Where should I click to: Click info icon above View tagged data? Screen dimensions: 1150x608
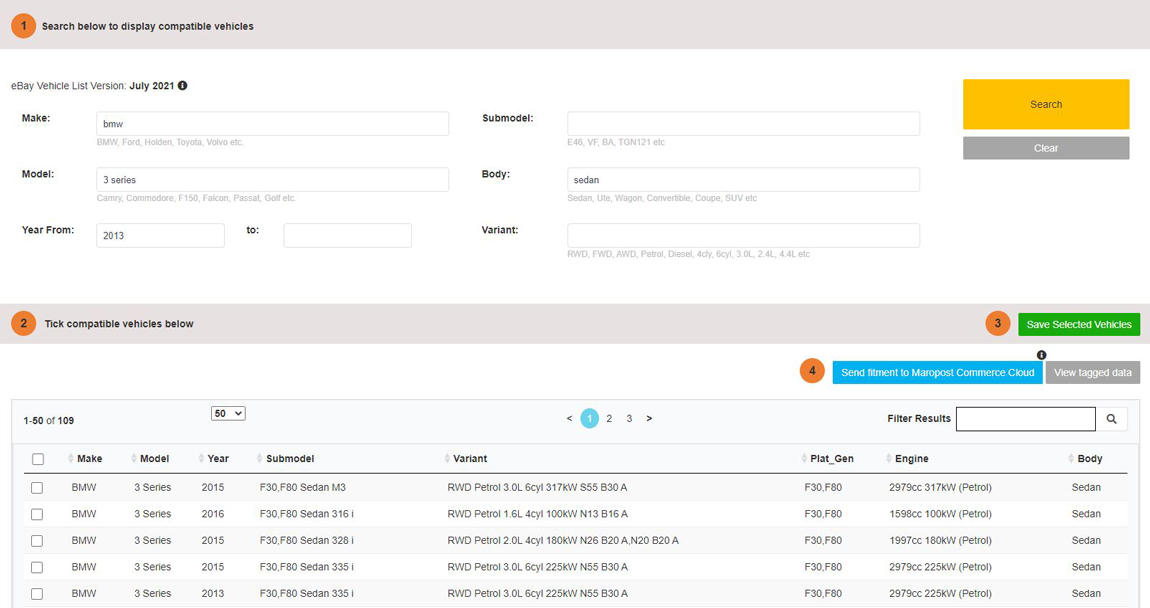tap(1042, 355)
